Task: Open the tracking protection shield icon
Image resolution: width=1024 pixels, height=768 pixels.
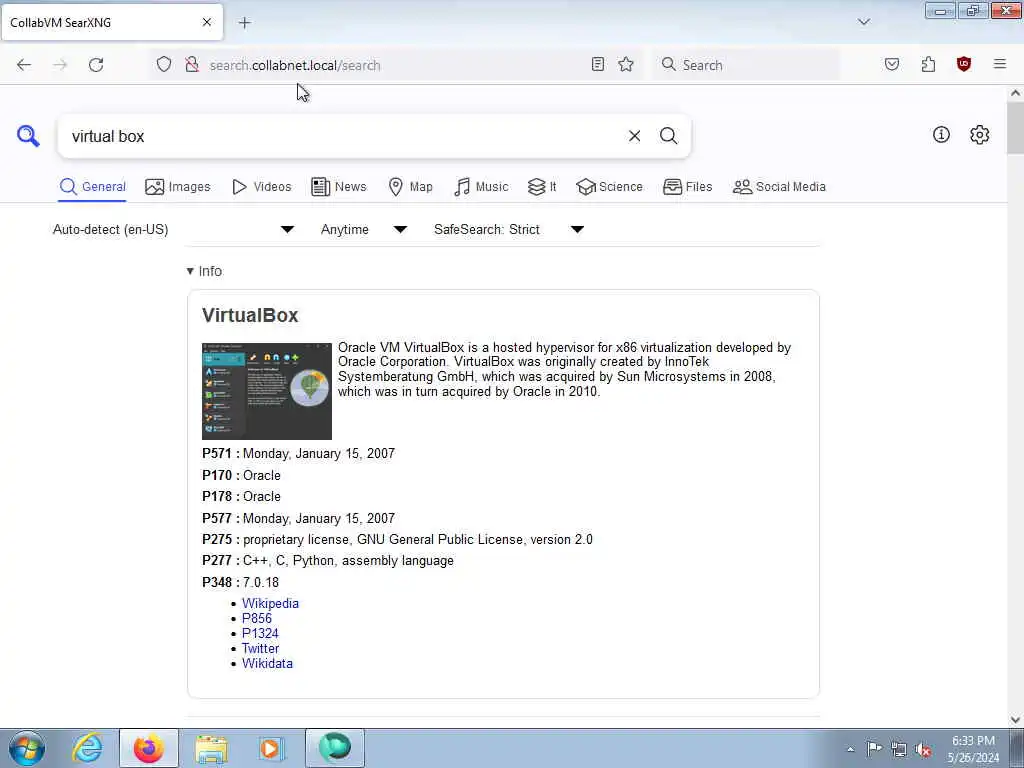Action: pos(164,64)
